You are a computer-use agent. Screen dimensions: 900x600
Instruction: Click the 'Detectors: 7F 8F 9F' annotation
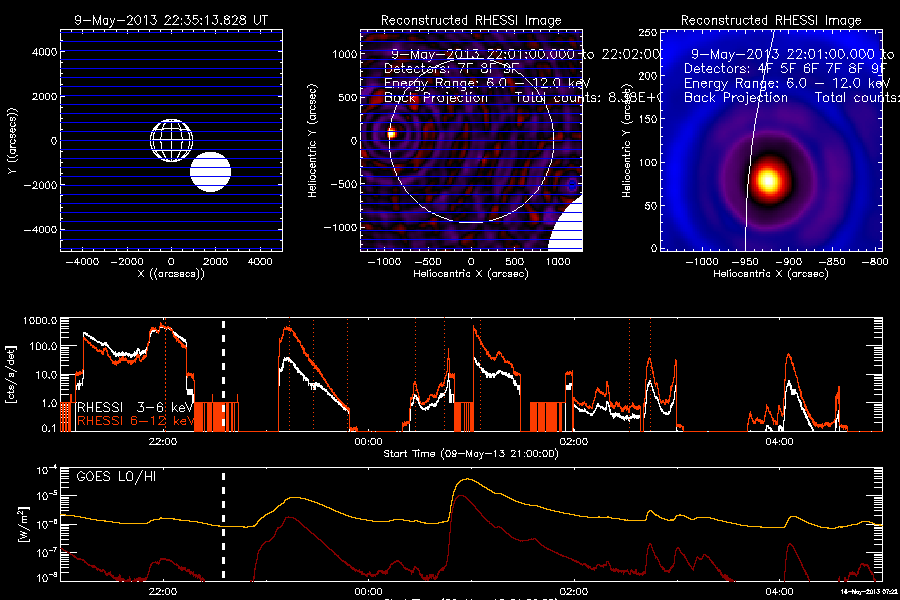click(451, 68)
